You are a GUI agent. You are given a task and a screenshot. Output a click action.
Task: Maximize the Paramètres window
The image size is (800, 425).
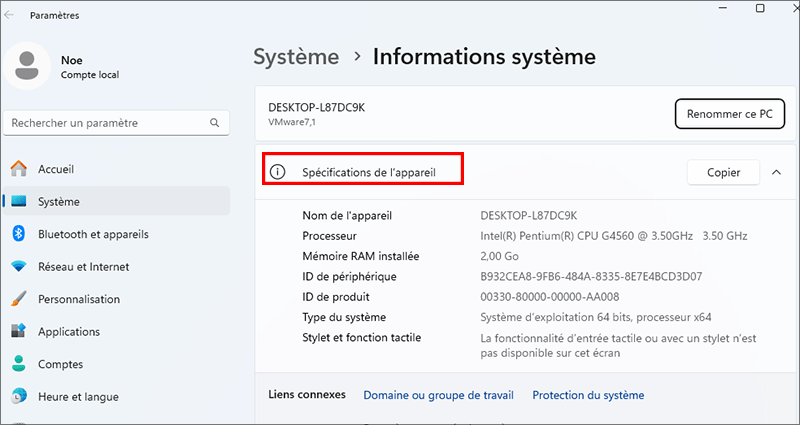760,8
